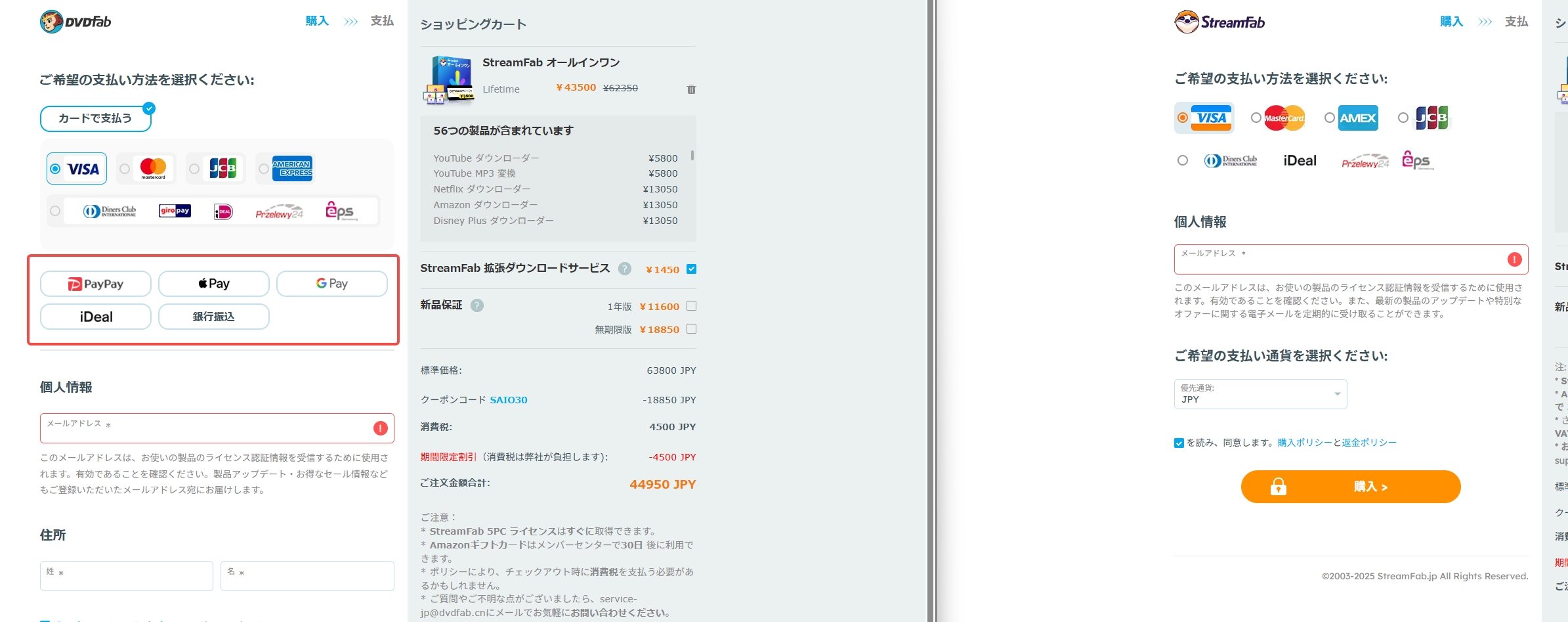Click 支払 step in DVDFab header
Viewport: 1568px width, 622px height.
(382, 21)
